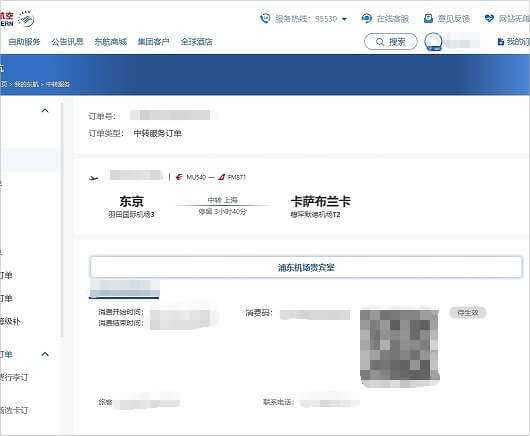Select the 浦东机场贵宾室 tab button

tap(306, 267)
